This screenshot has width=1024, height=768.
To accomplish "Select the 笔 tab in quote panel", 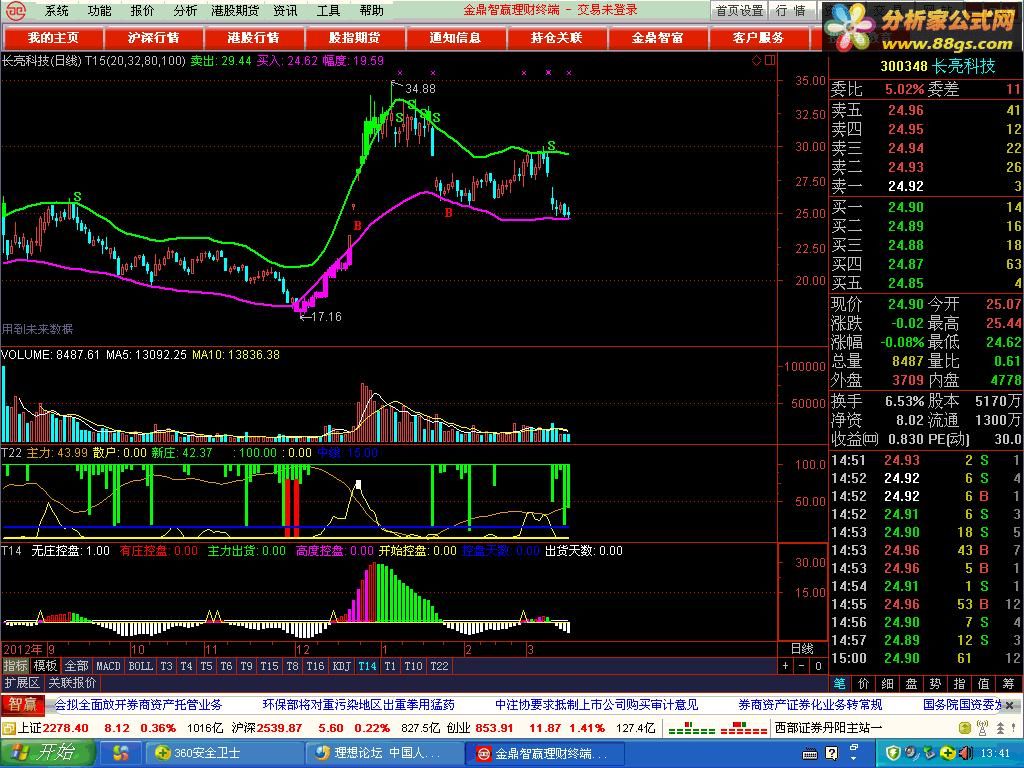I will point(840,684).
